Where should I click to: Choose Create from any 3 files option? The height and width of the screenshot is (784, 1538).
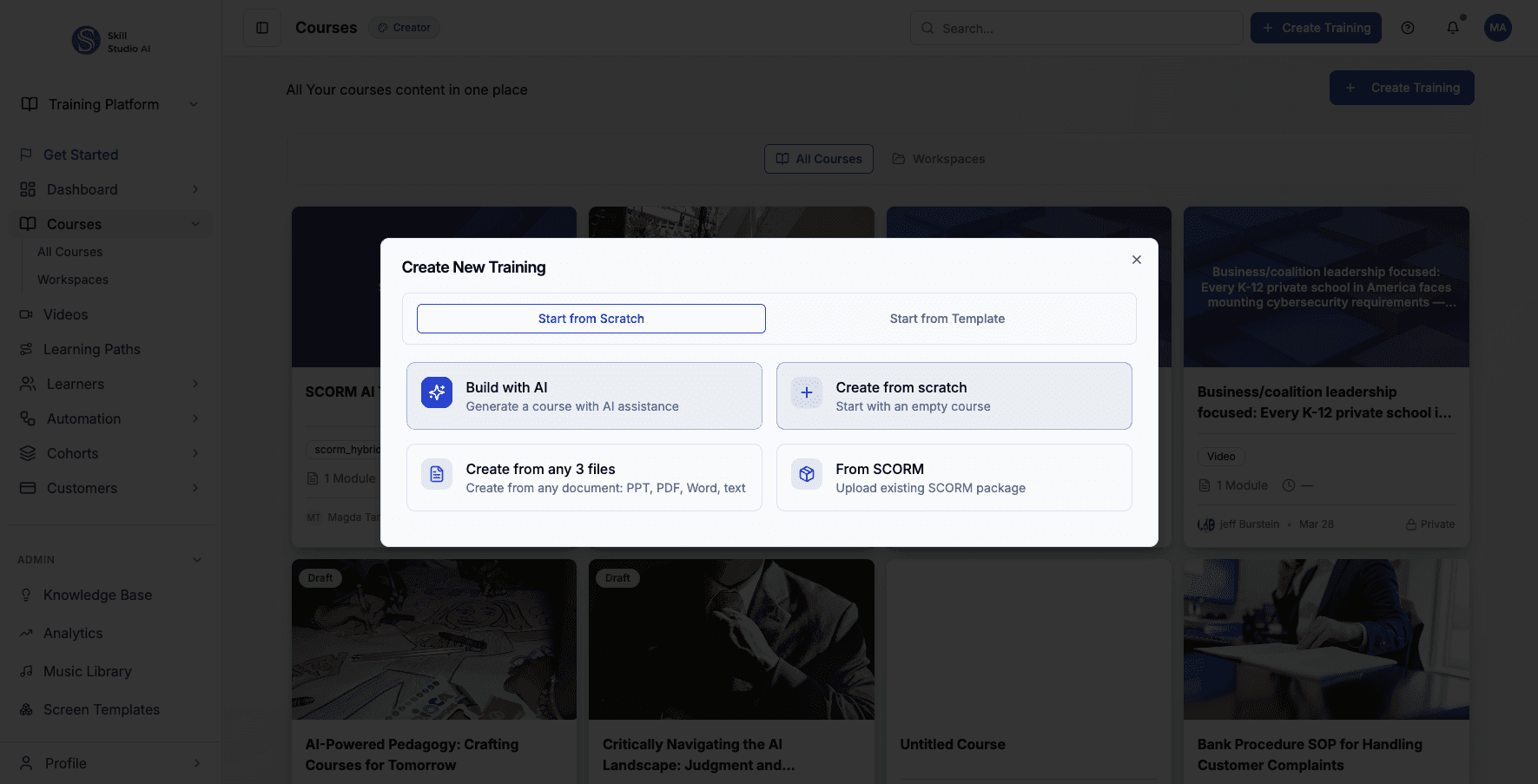[584, 477]
